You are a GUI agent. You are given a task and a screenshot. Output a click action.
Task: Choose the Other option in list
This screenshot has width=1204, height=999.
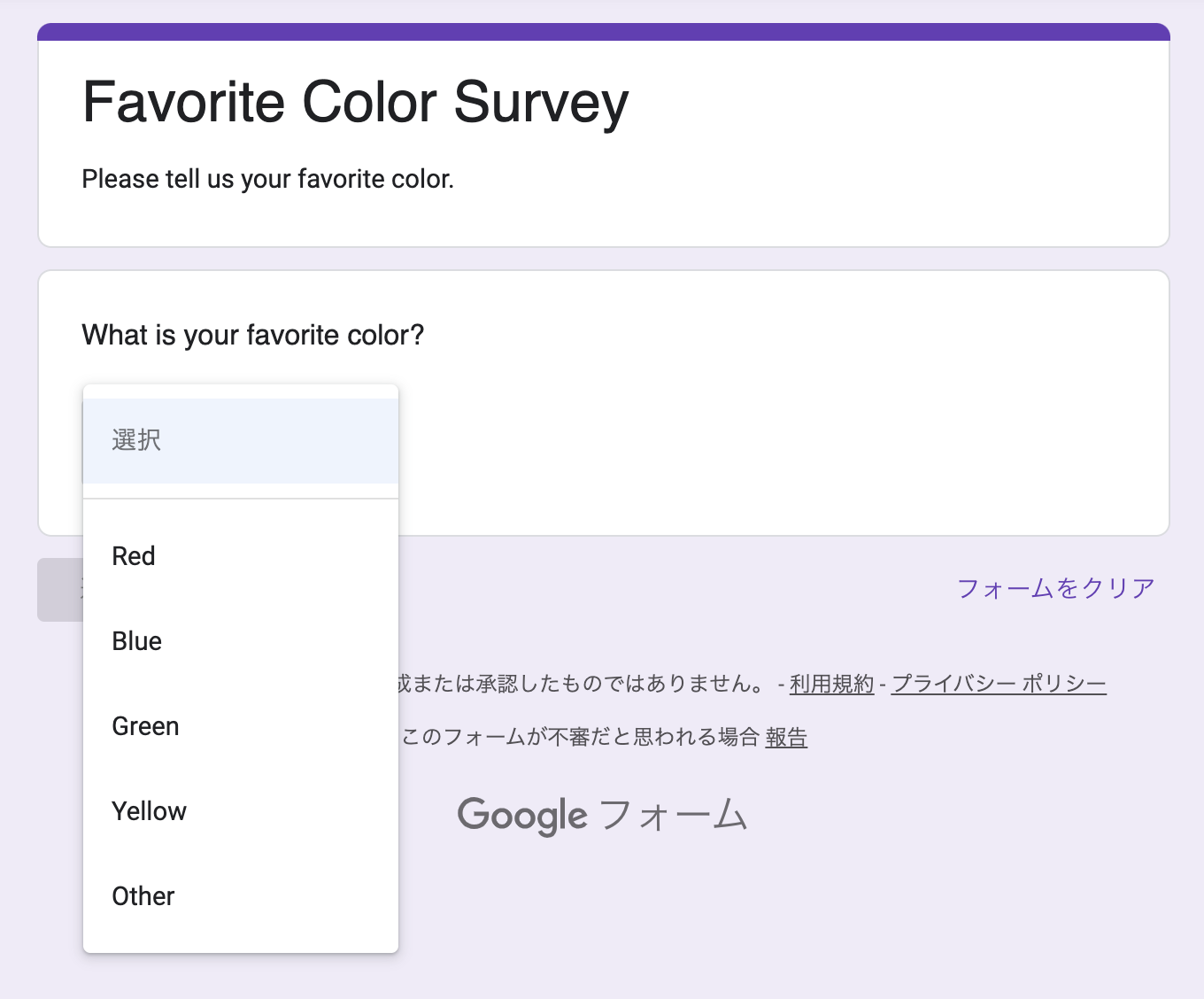coord(143,896)
